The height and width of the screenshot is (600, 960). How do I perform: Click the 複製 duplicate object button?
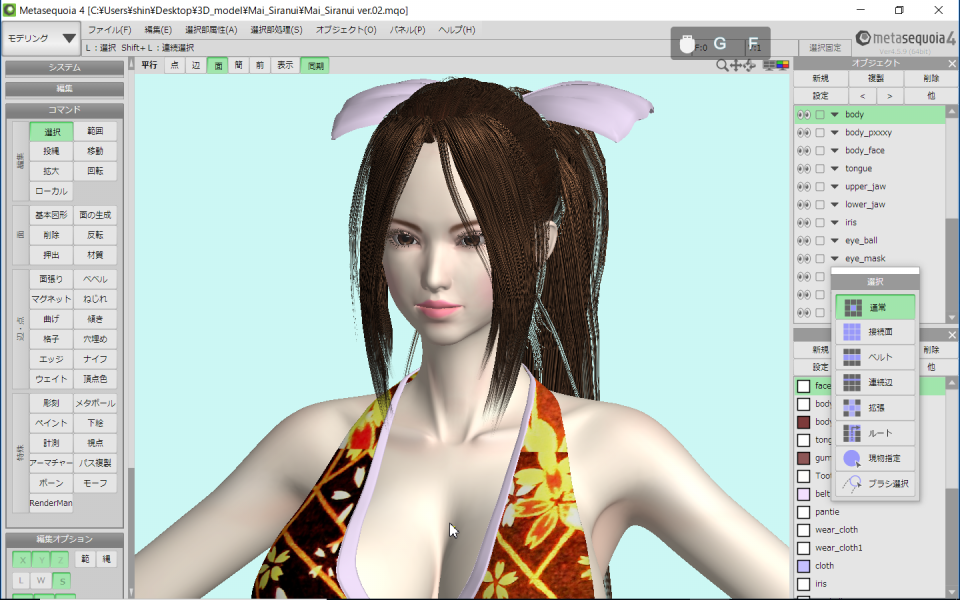coord(876,78)
